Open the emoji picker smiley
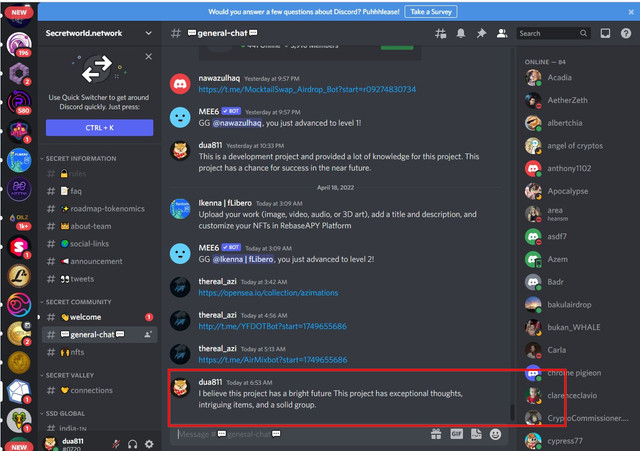The image size is (640, 451). tap(496, 434)
